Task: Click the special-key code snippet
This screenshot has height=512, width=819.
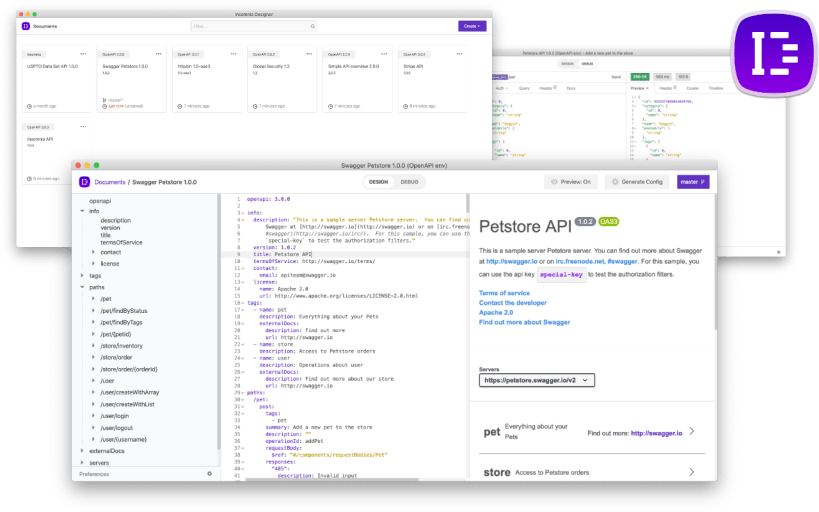Action: tap(561, 274)
